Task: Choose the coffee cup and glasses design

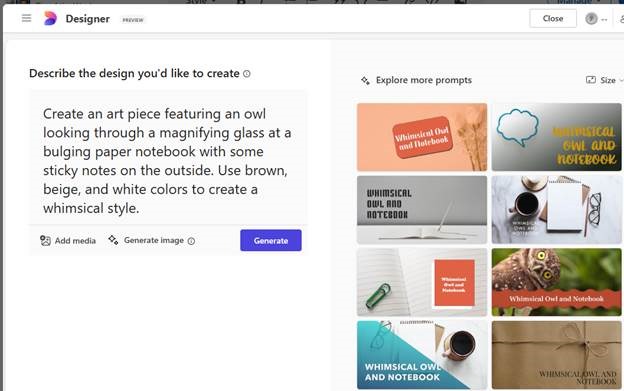Action: (556, 210)
